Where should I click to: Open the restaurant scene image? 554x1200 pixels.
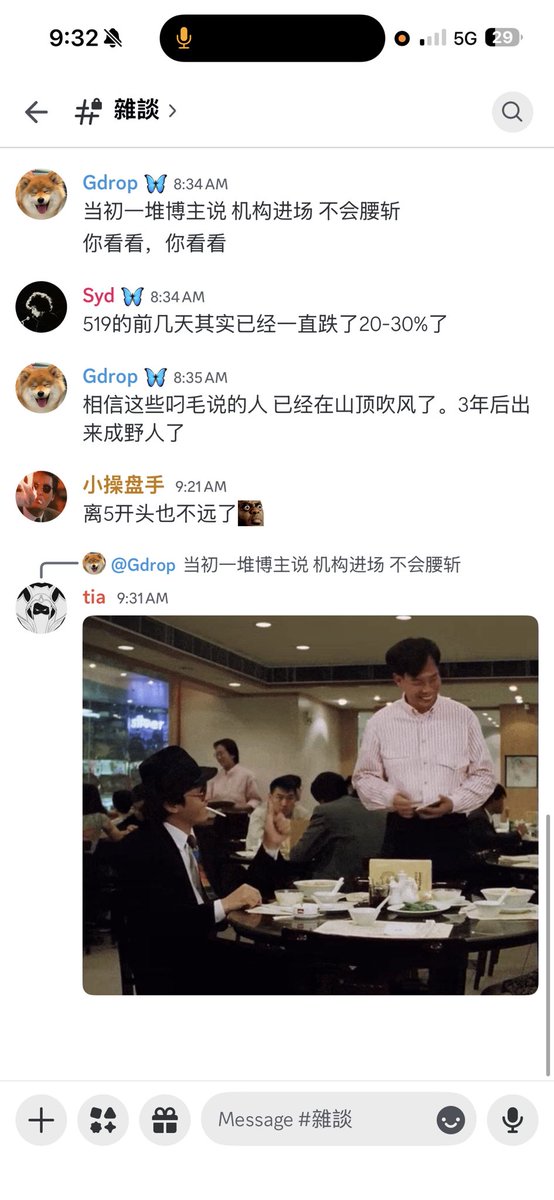310,805
